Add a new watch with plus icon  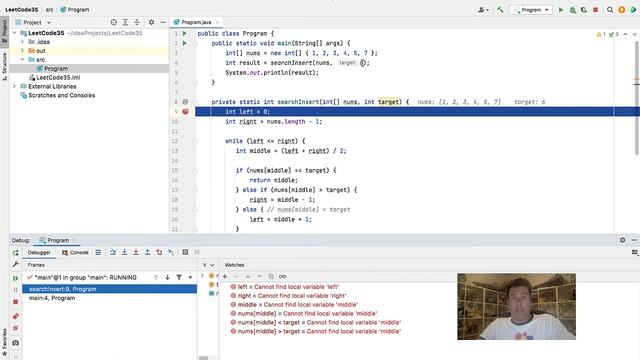[x=225, y=276]
